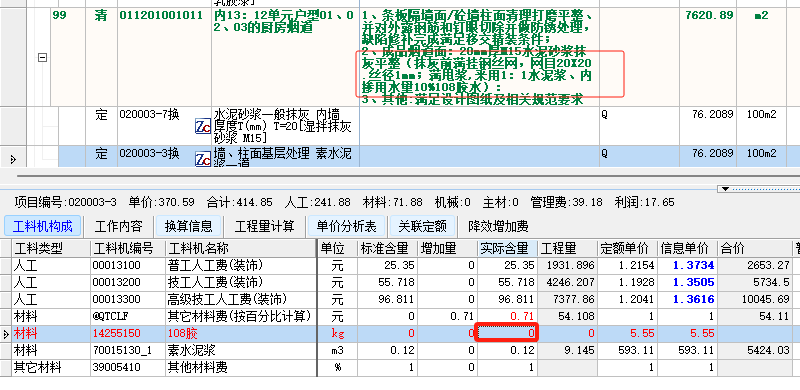
Task: Click 020003-3换 quota code cell
Action: tap(149, 154)
